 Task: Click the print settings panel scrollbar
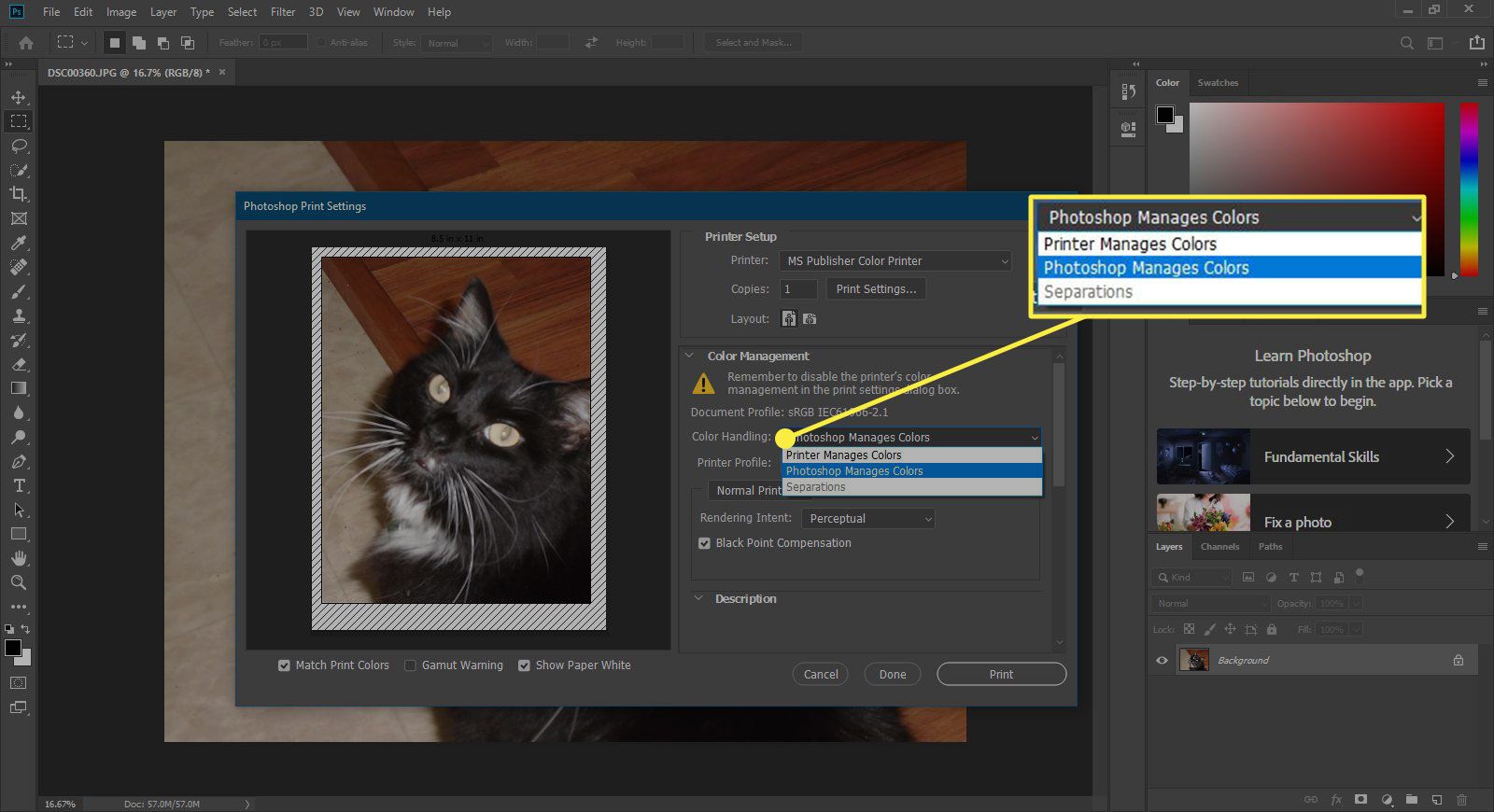[x=1059, y=425]
